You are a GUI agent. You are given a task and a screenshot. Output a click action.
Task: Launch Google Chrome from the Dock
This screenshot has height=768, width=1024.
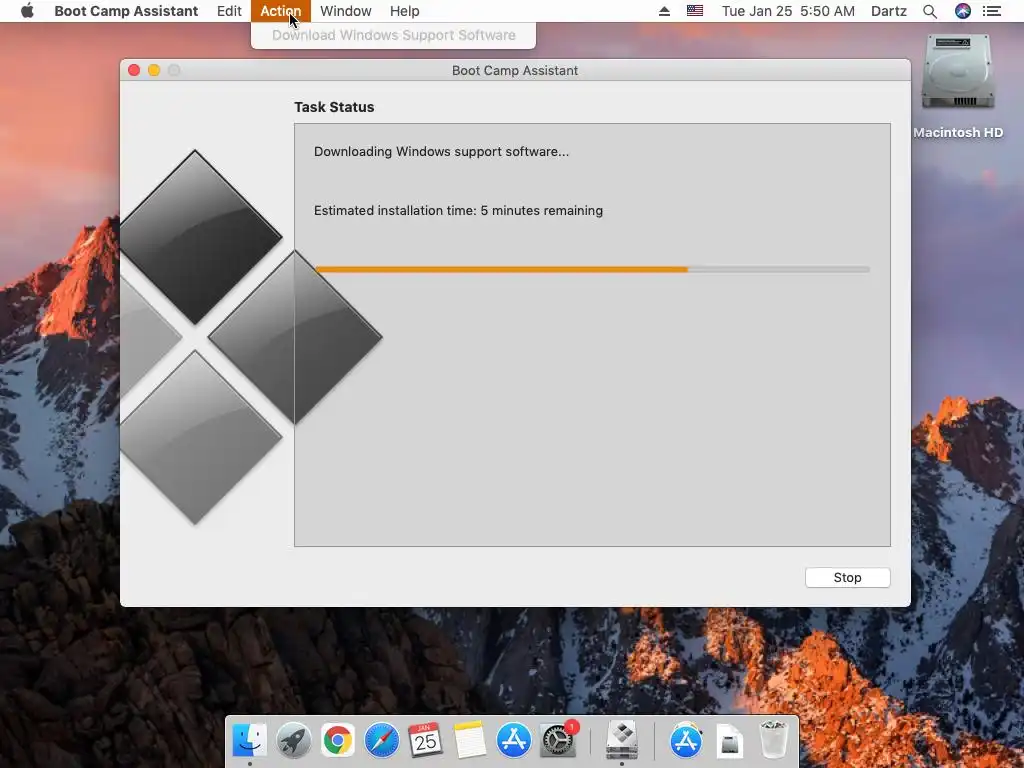pyautogui.click(x=338, y=740)
